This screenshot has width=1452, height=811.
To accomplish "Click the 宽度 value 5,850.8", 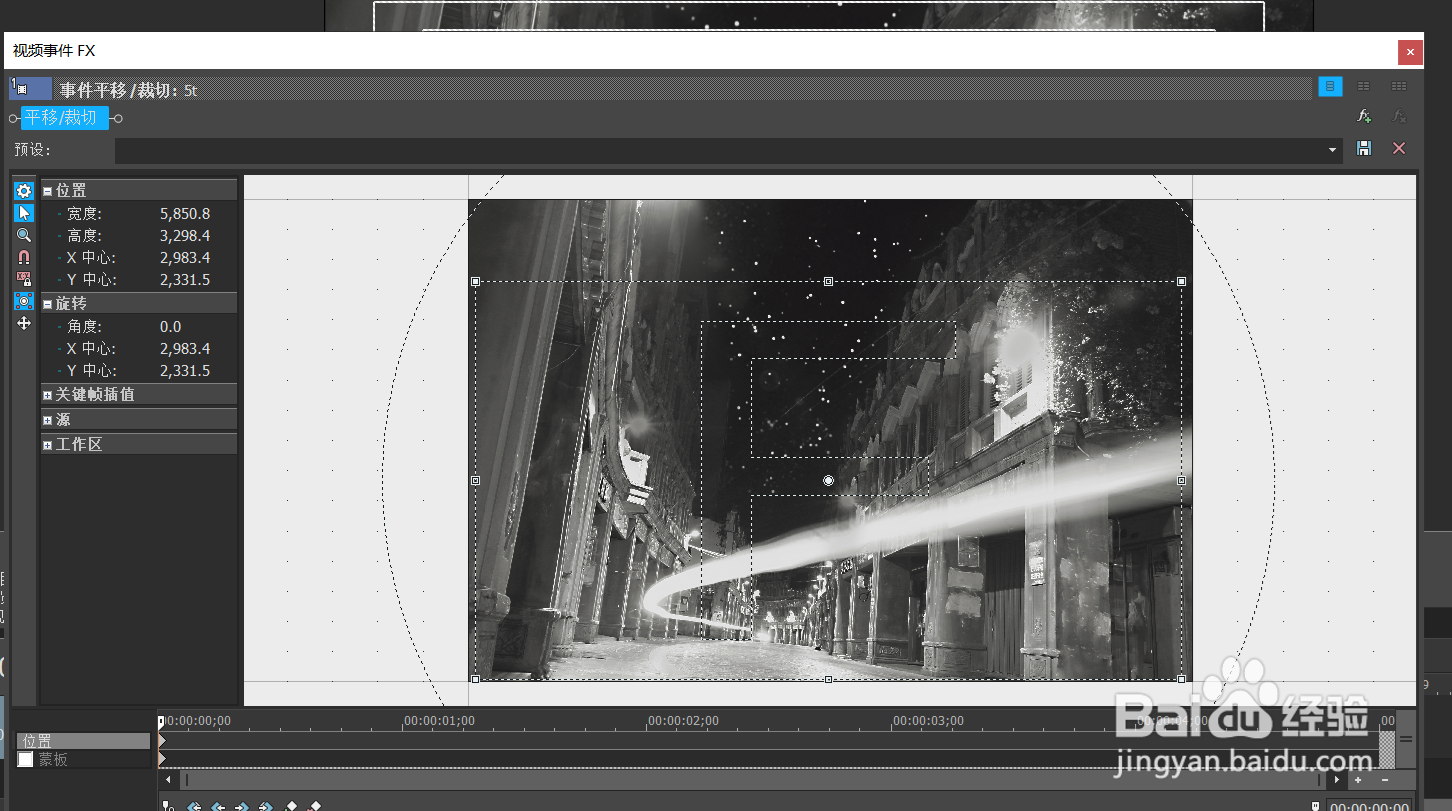I will (x=185, y=214).
